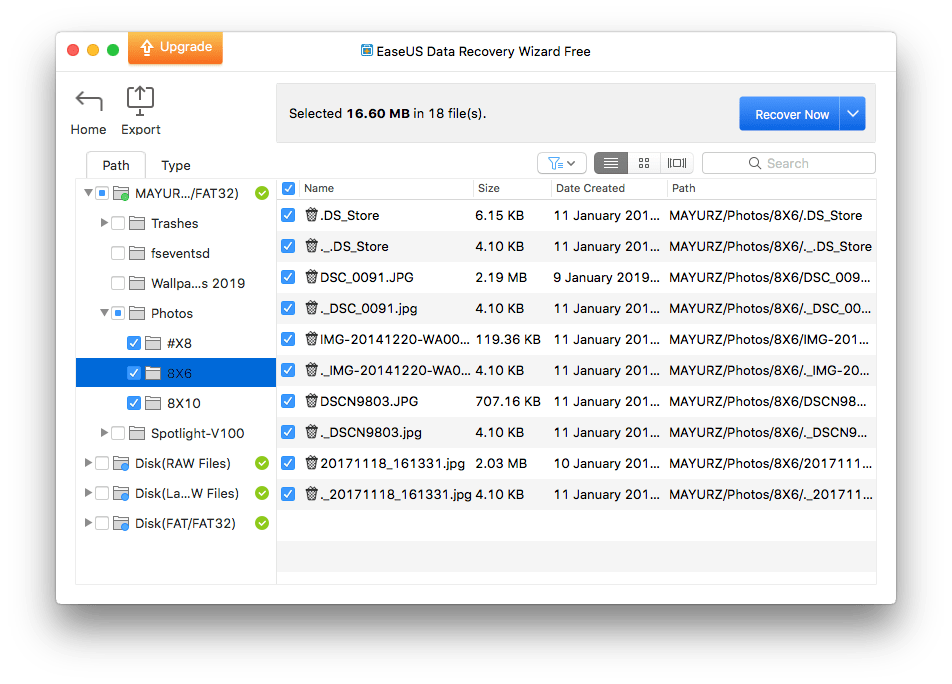Select the Path tab
952x684 pixels.
click(116, 165)
